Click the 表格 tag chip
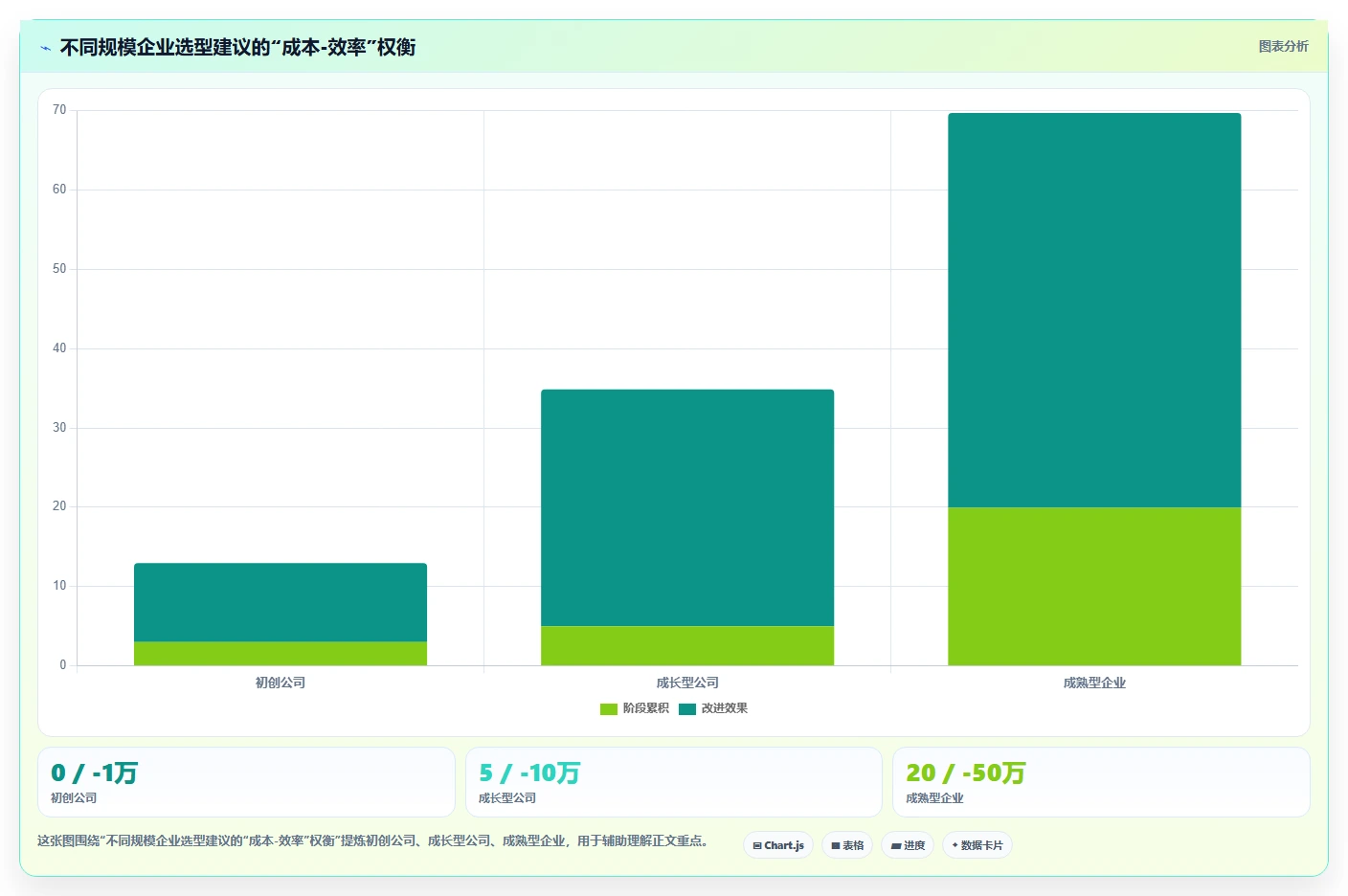This screenshot has width=1348, height=896. 847,845
